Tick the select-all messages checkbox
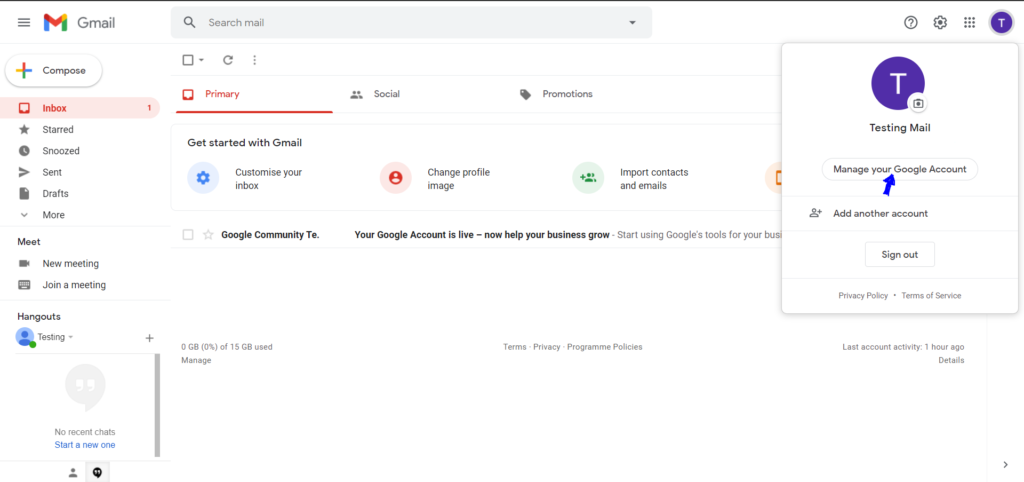Viewport: 1024px width, 482px height. pos(188,60)
